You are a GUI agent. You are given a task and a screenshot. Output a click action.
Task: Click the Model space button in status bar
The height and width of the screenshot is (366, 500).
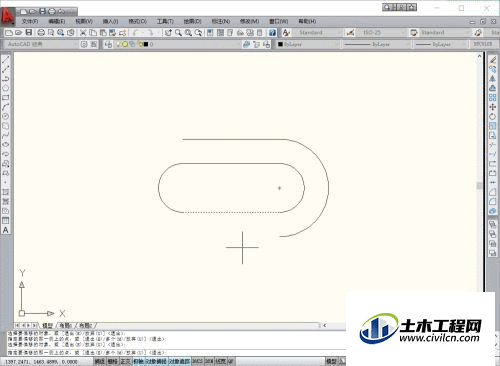pyautogui.click(x=331, y=361)
